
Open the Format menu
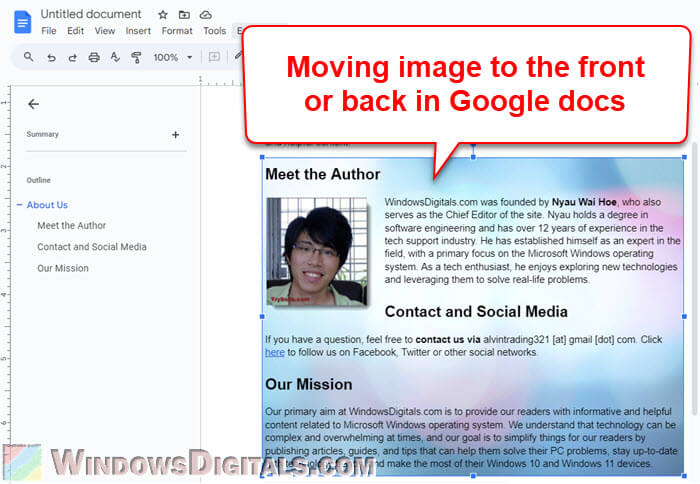click(177, 31)
